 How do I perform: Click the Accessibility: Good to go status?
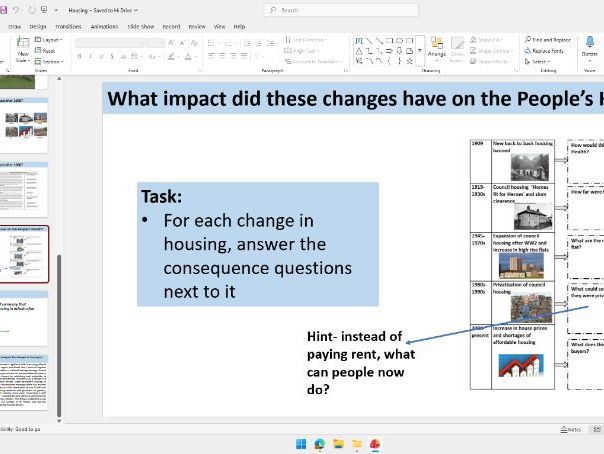[x=22, y=428]
